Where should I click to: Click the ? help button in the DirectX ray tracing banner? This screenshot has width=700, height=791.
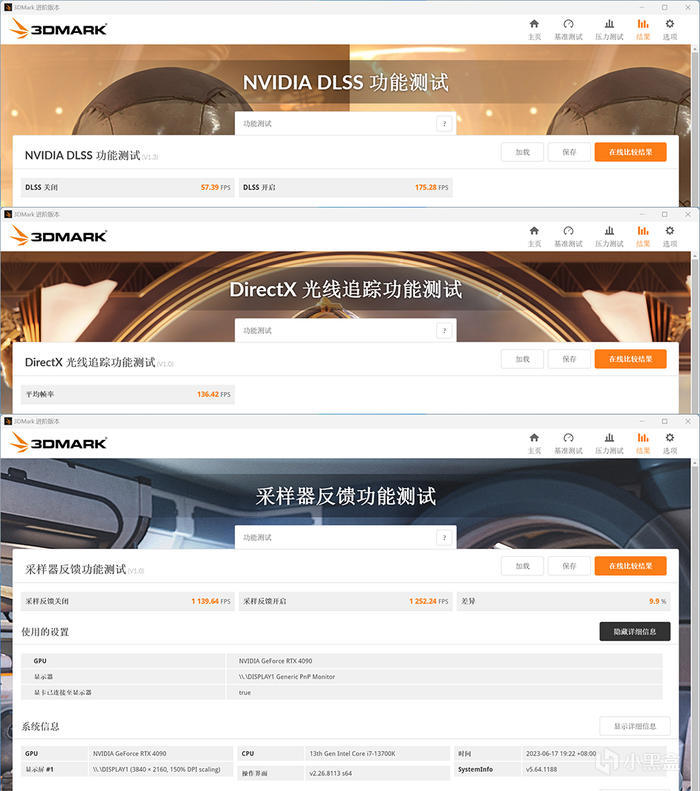click(x=444, y=330)
